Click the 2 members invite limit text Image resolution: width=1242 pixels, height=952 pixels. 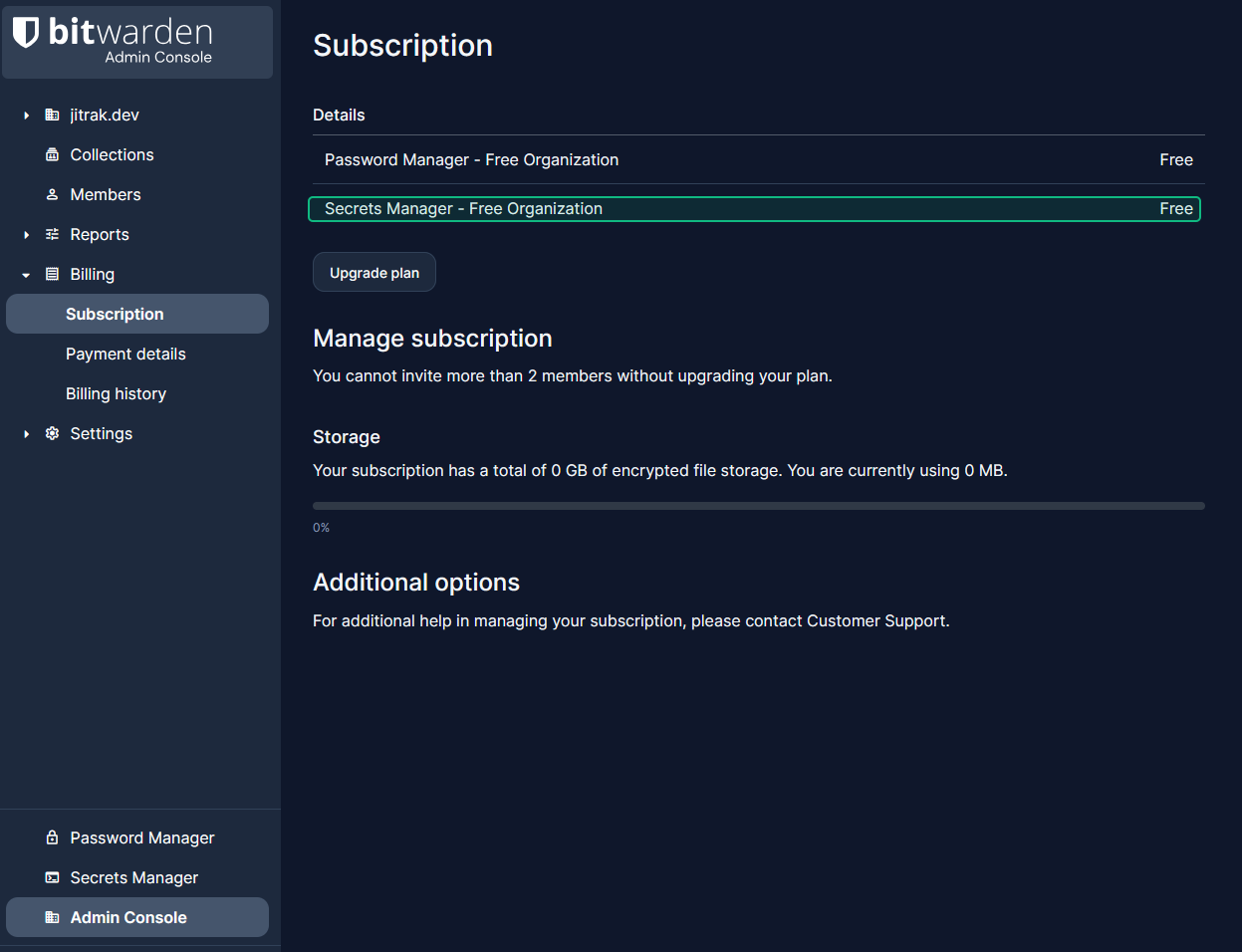[x=573, y=376]
